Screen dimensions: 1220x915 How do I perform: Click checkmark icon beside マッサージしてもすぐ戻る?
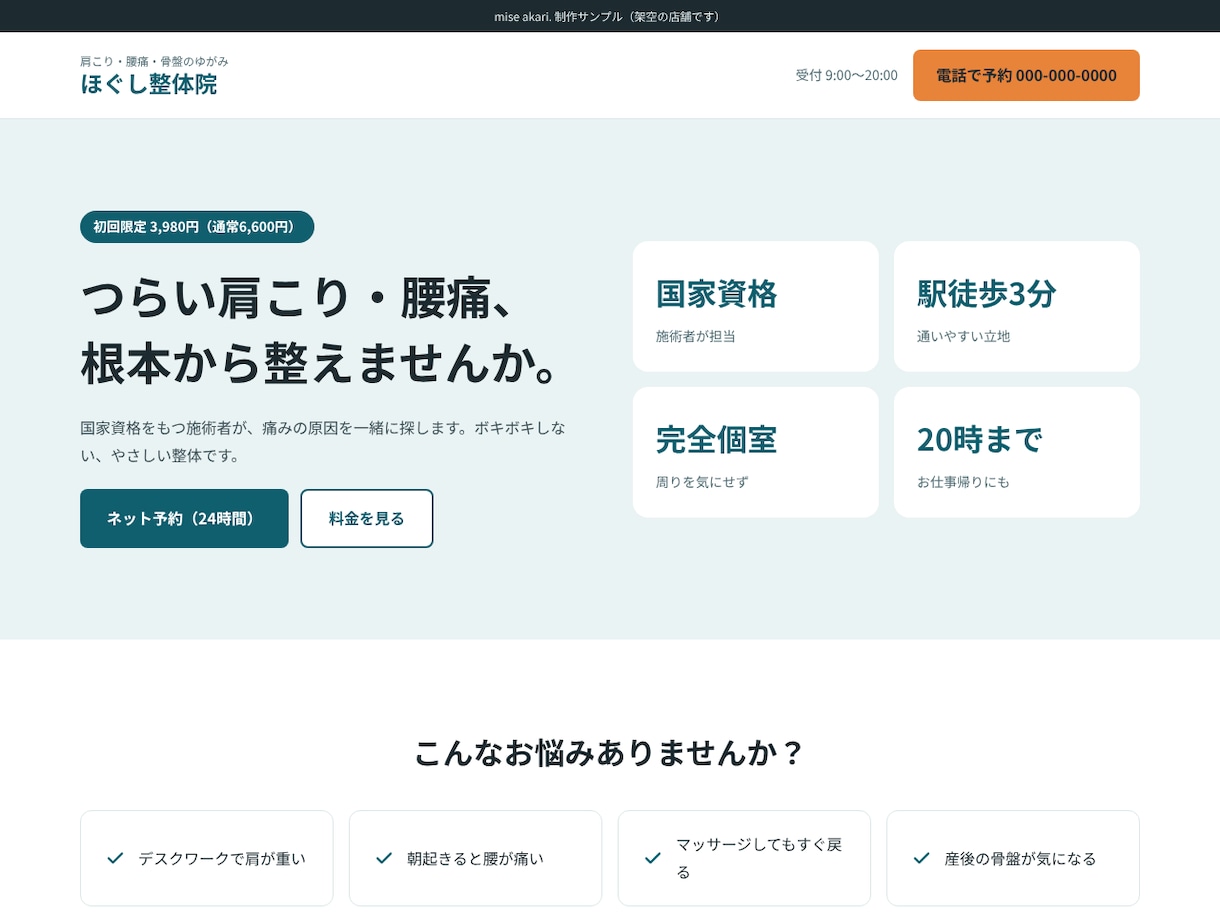click(x=653, y=858)
